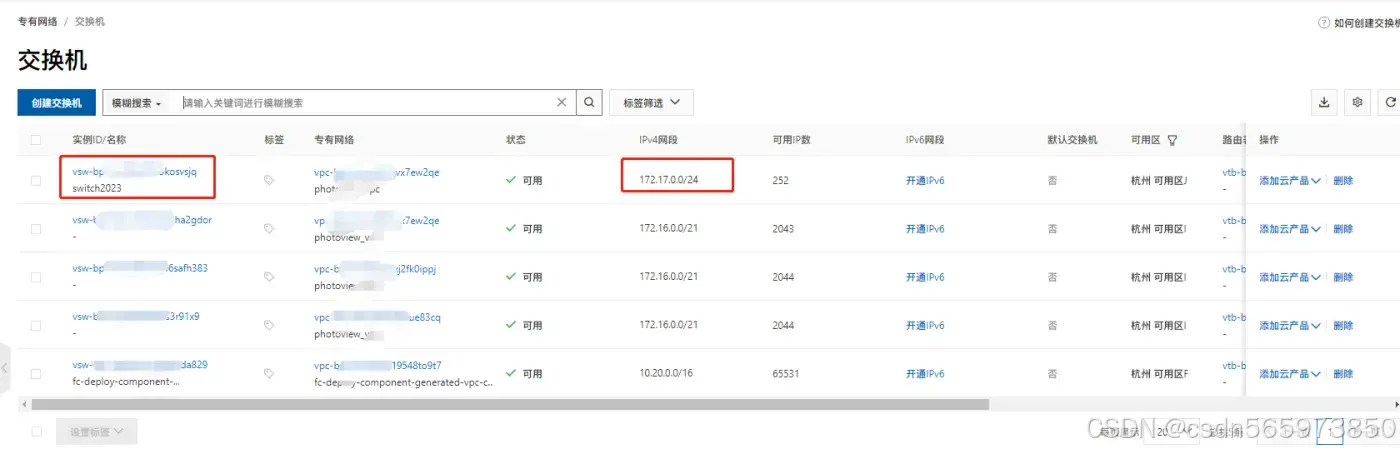Screen dimensions: 1400x454
Task: Click 删除 in the 65531 IPs row
Action: pyautogui.click(x=1343, y=374)
